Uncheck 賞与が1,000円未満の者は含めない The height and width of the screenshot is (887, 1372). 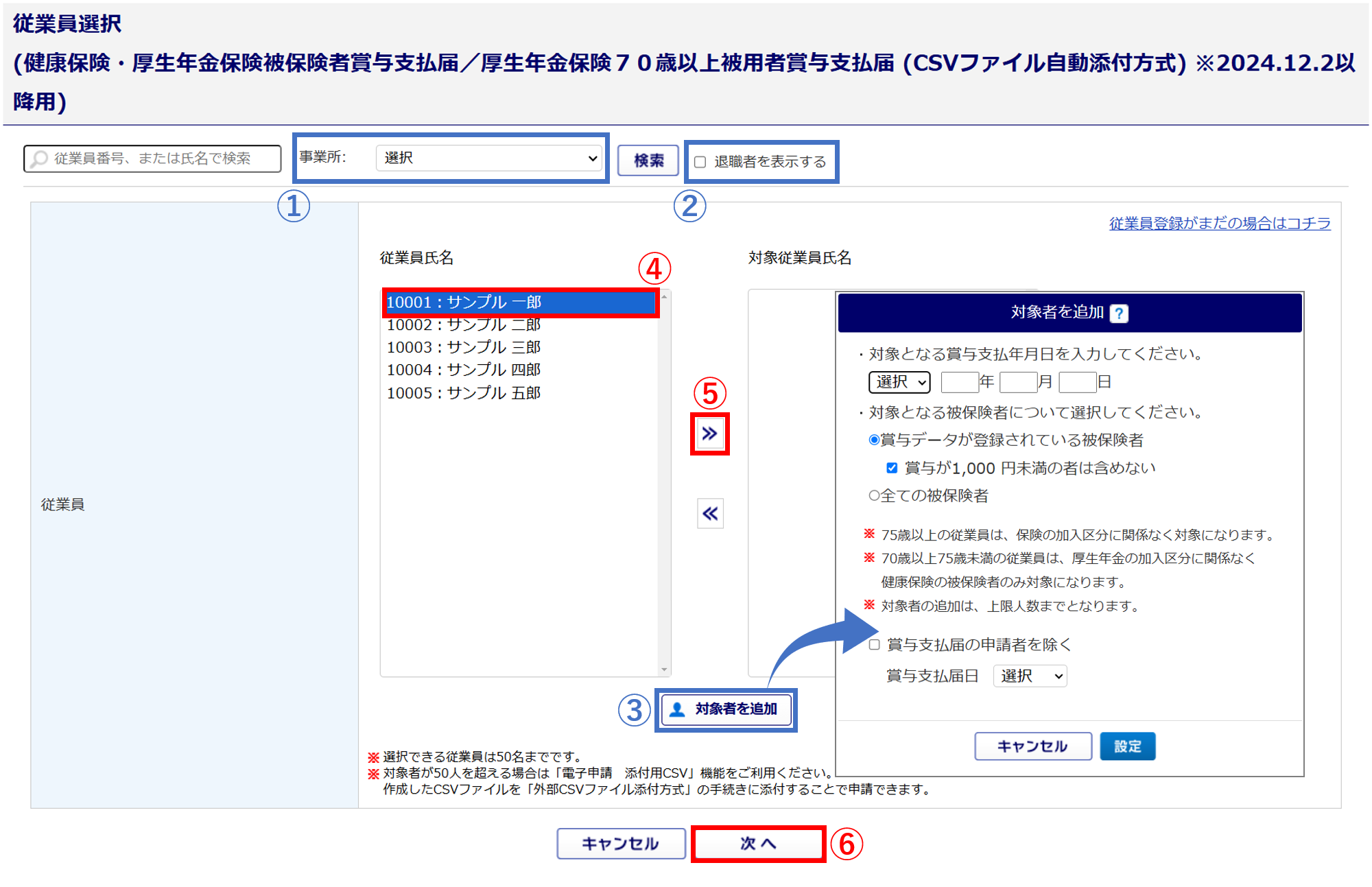pos(892,468)
